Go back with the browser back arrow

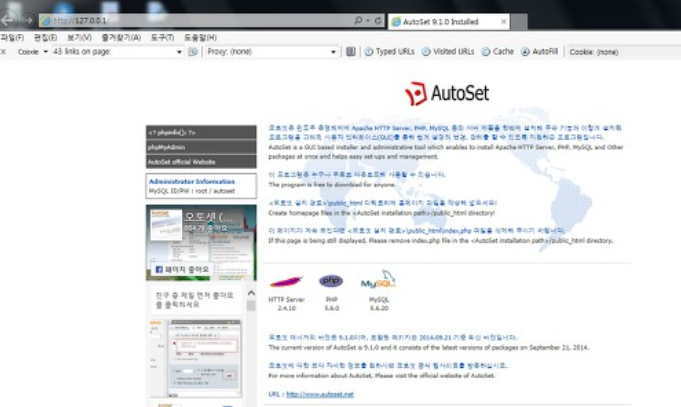[8, 20]
